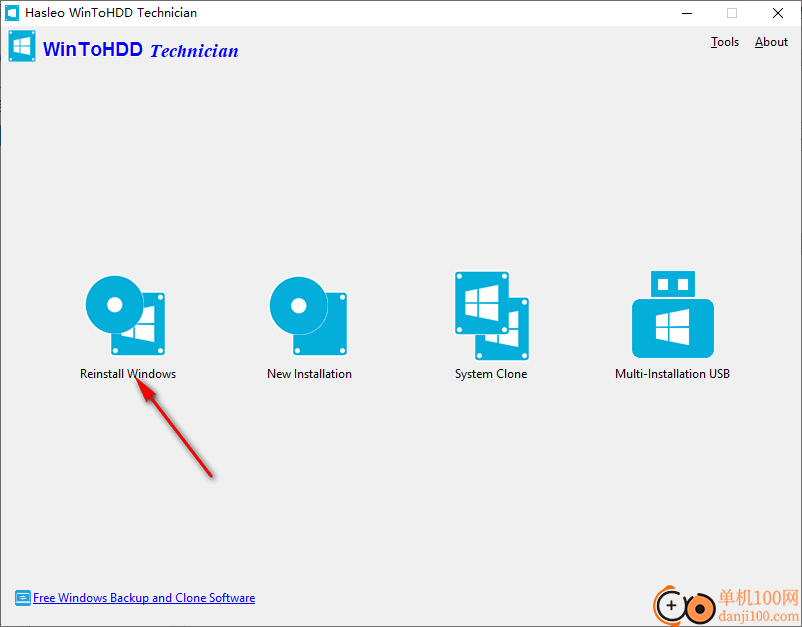
Task: Click the System Clone label
Action: (x=491, y=374)
